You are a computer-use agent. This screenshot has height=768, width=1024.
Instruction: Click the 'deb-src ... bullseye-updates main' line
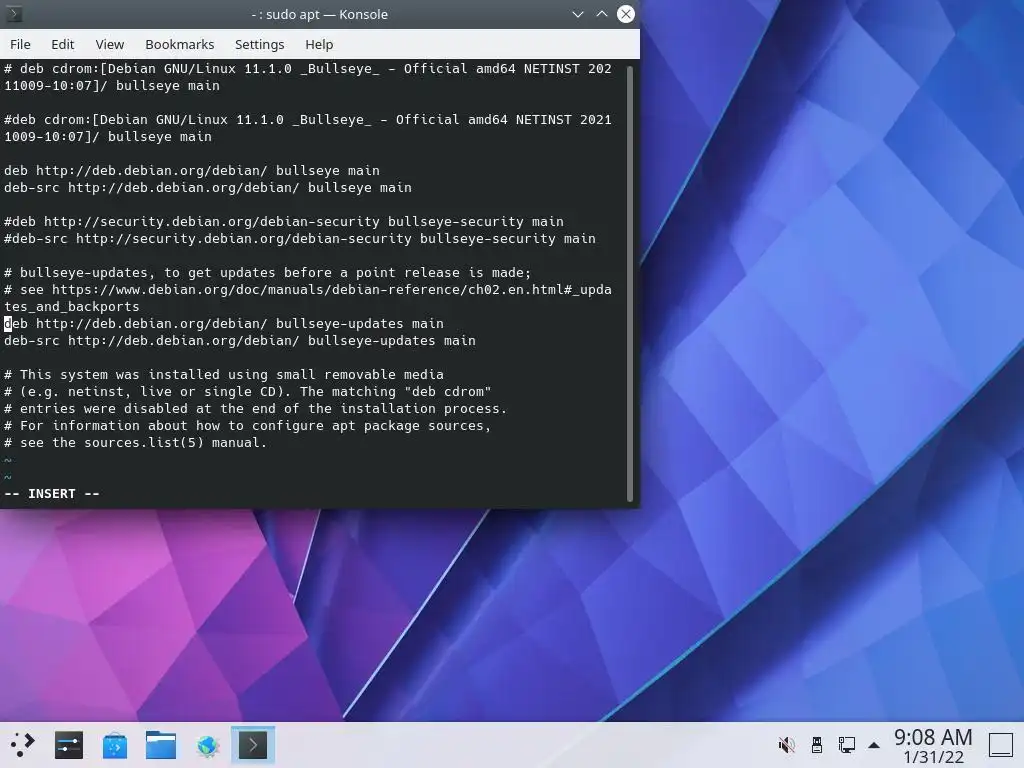[x=240, y=340]
